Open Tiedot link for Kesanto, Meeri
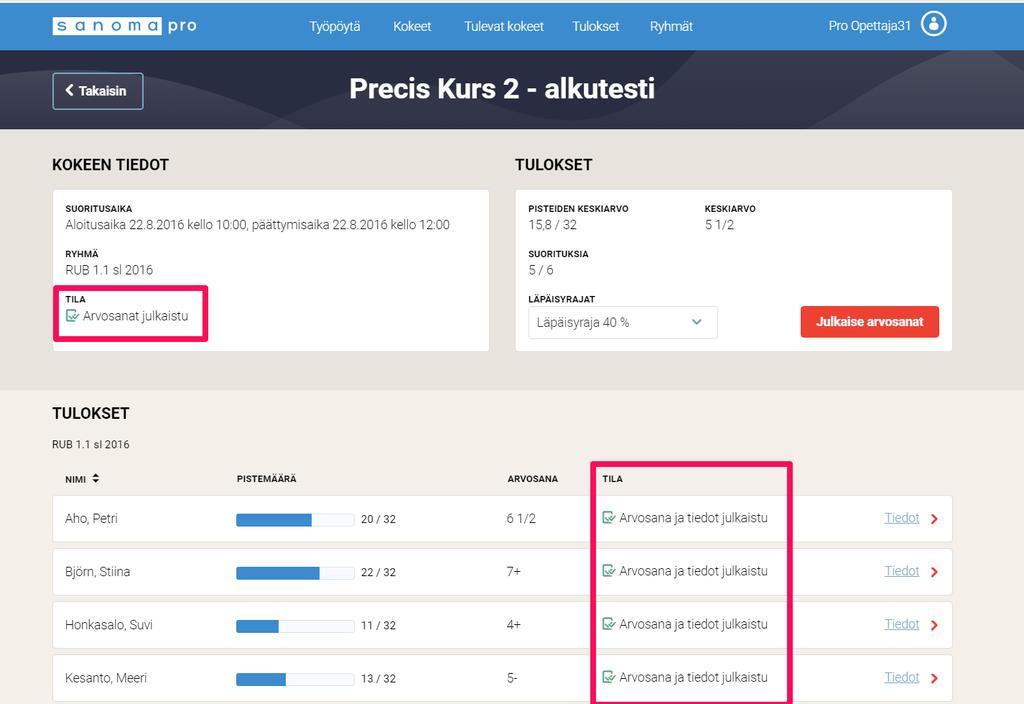The height and width of the screenshot is (704, 1024). 901,677
